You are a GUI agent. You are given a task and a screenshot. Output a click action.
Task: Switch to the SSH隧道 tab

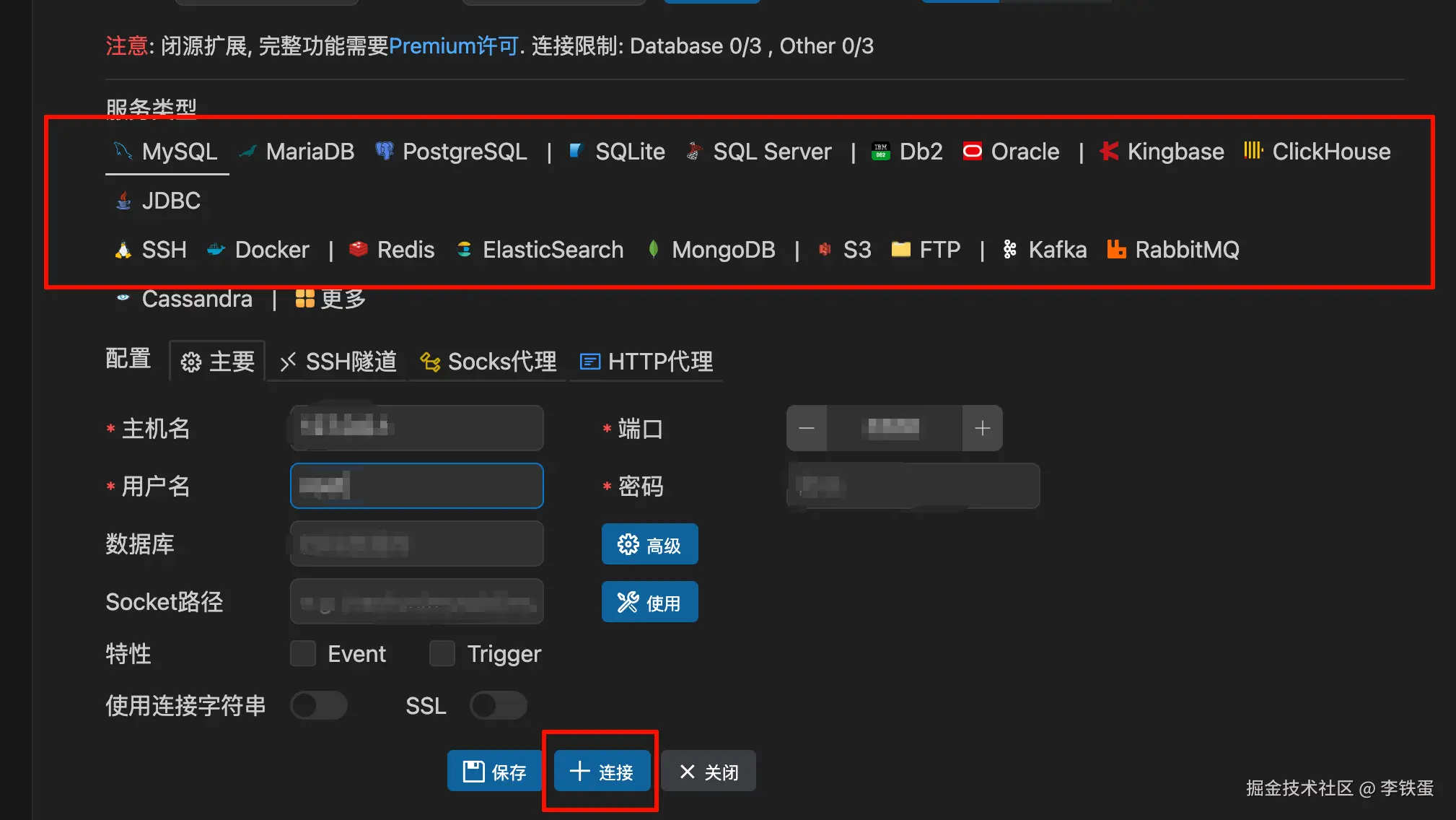pos(336,361)
